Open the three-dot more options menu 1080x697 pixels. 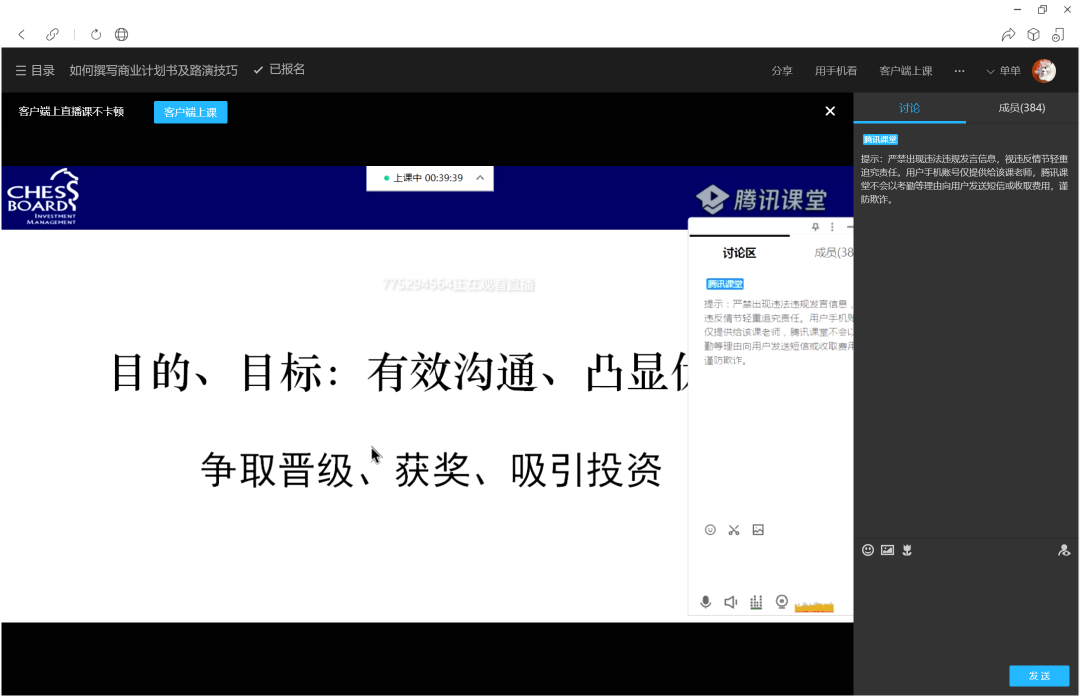[x=959, y=71]
